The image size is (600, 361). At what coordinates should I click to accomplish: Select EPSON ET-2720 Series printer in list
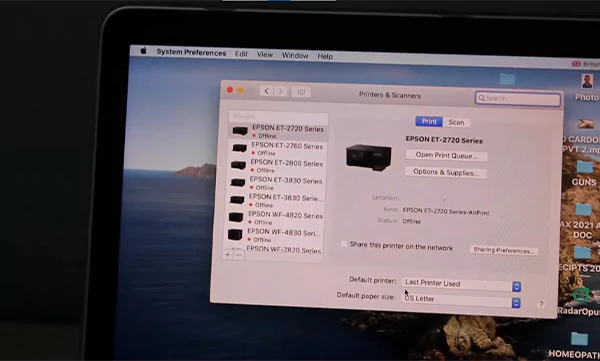click(x=278, y=131)
